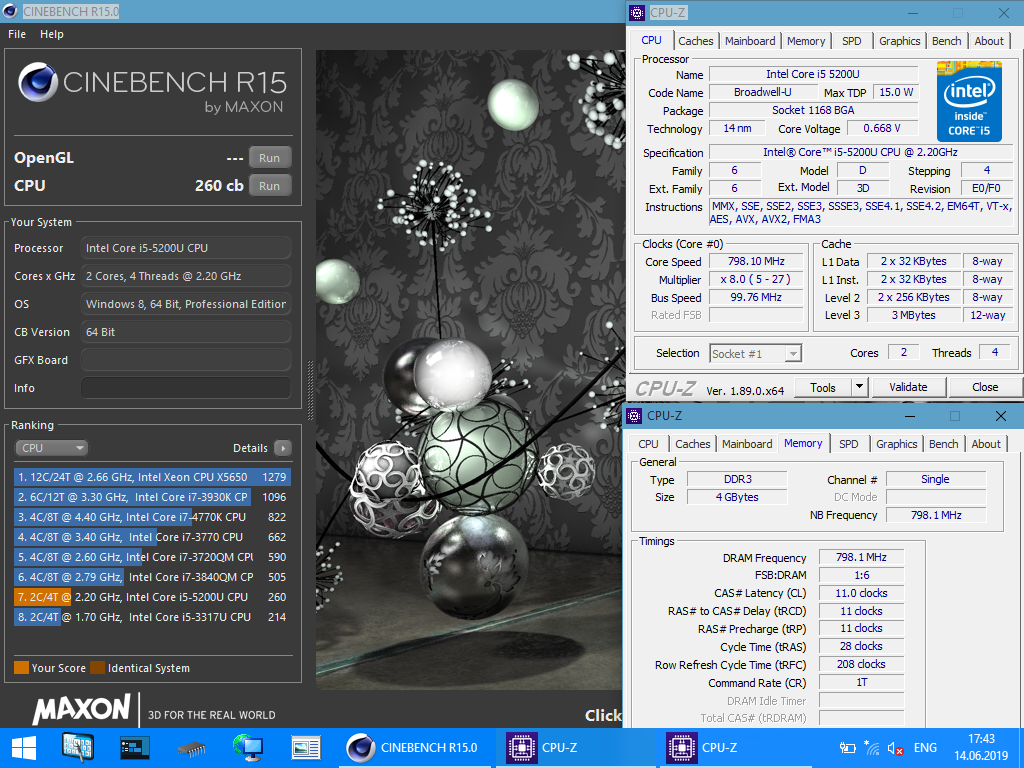Click the Ranking Details arrow button
Screen dimensions: 1024x768
tap(283, 448)
